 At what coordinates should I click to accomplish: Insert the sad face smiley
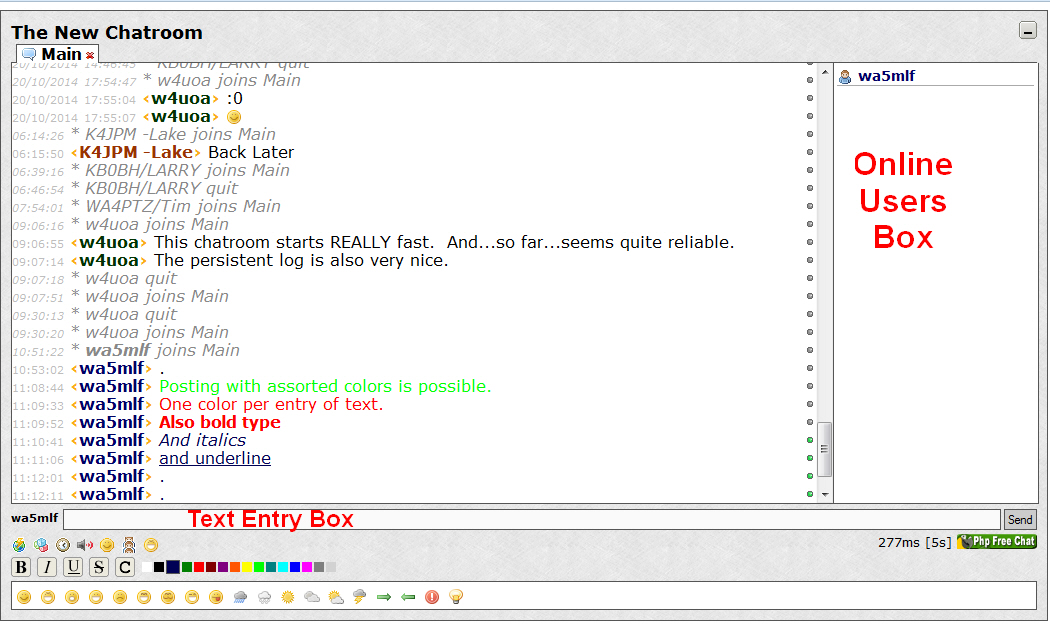coord(120,597)
